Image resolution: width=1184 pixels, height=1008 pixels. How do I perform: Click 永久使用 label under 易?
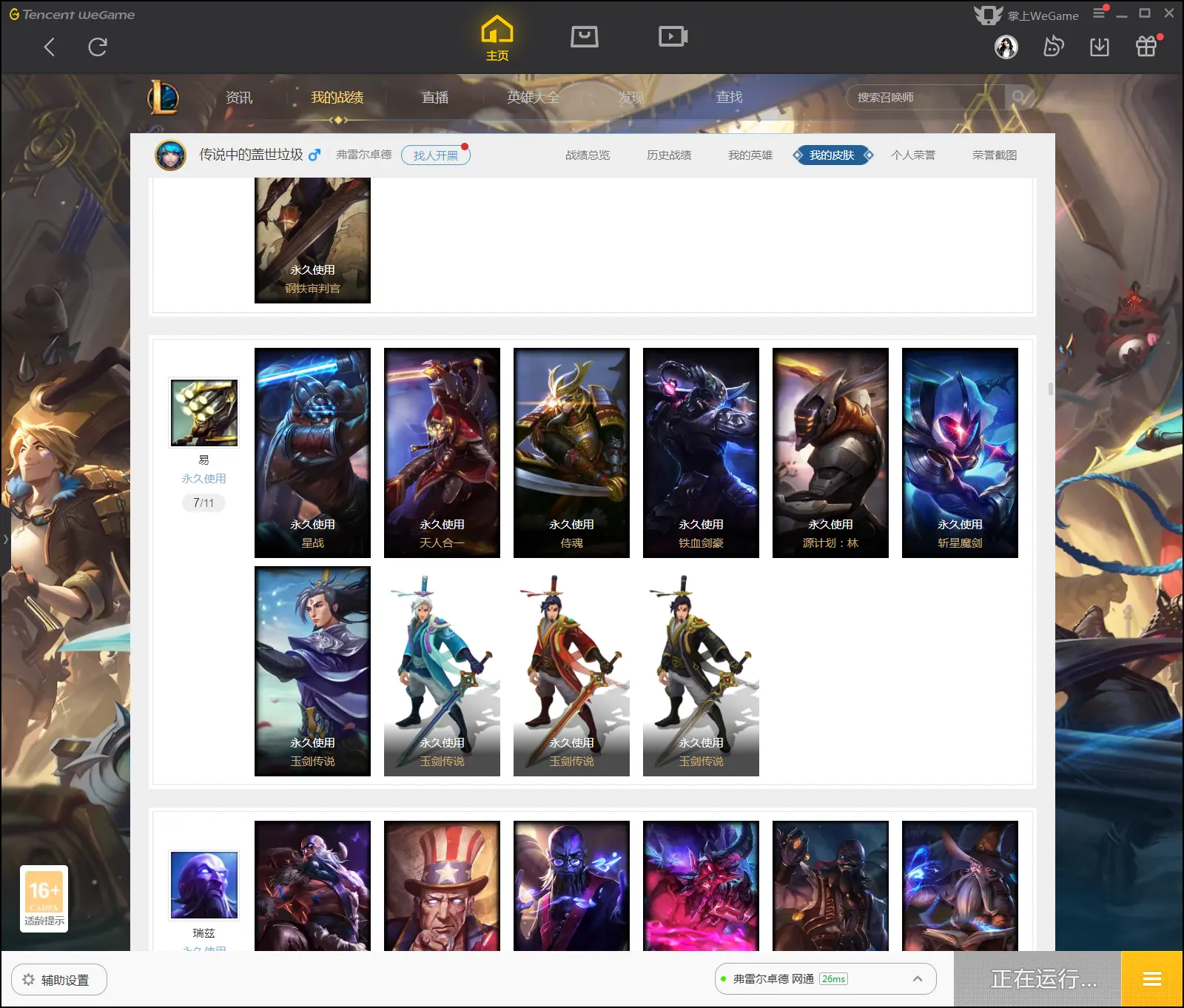click(x=203, y=479)
